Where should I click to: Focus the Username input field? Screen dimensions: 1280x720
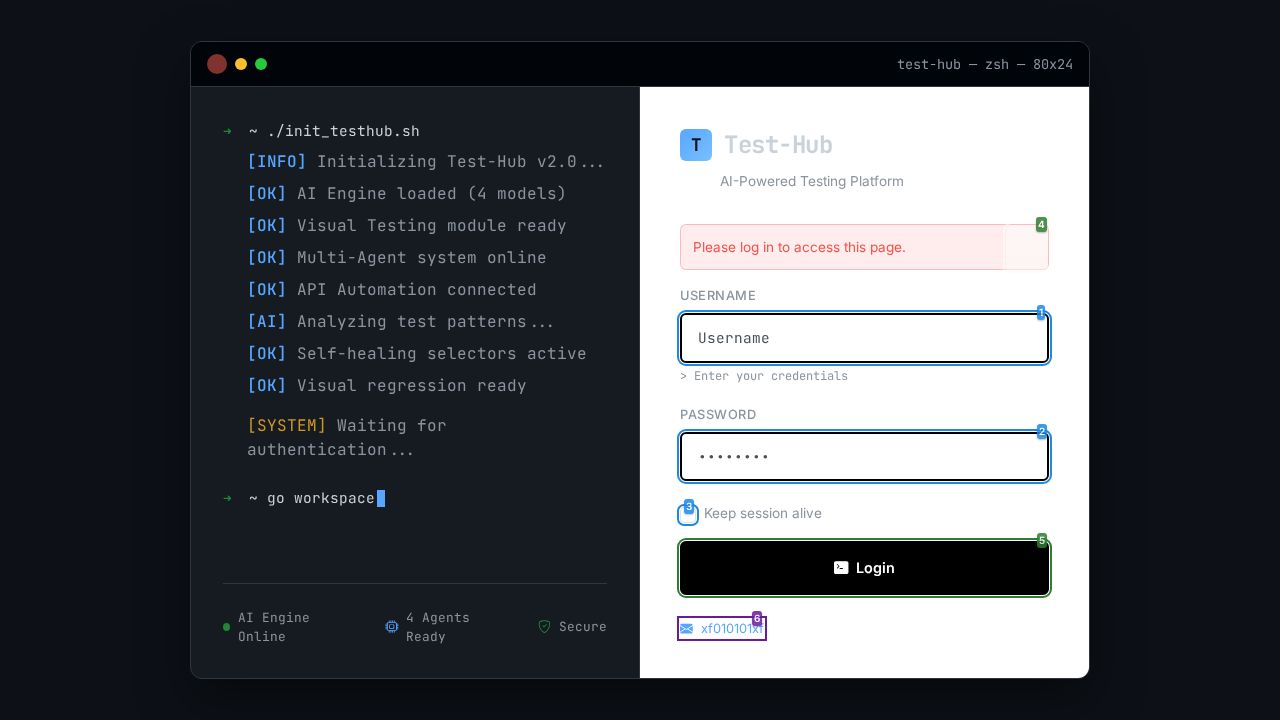click(864, 338)
